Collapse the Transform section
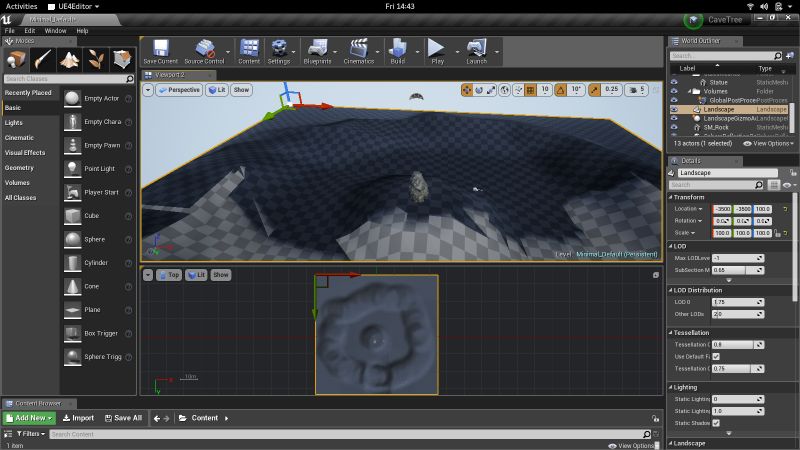800x450 pixels. 671,197
